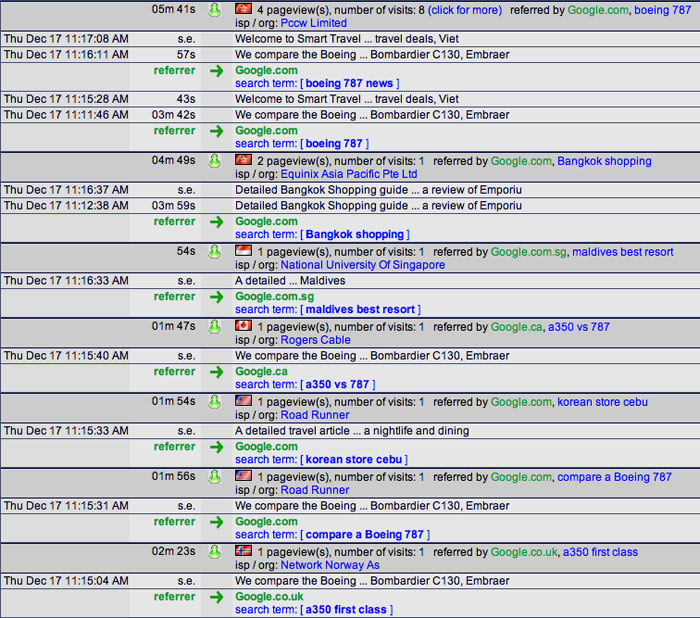700x618 pixels.
Task: Click the bracketed 'a350 first class' search term
Action: (x=346, y=610)
